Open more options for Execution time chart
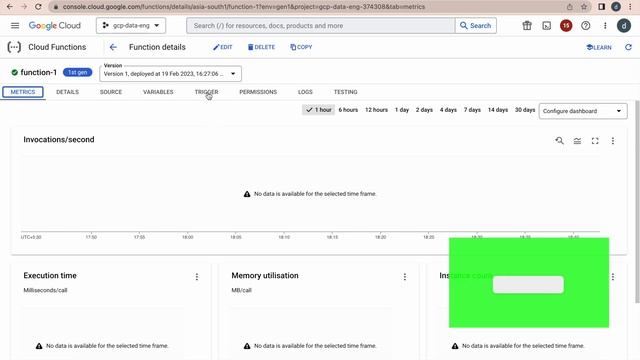 coord(197,277)
